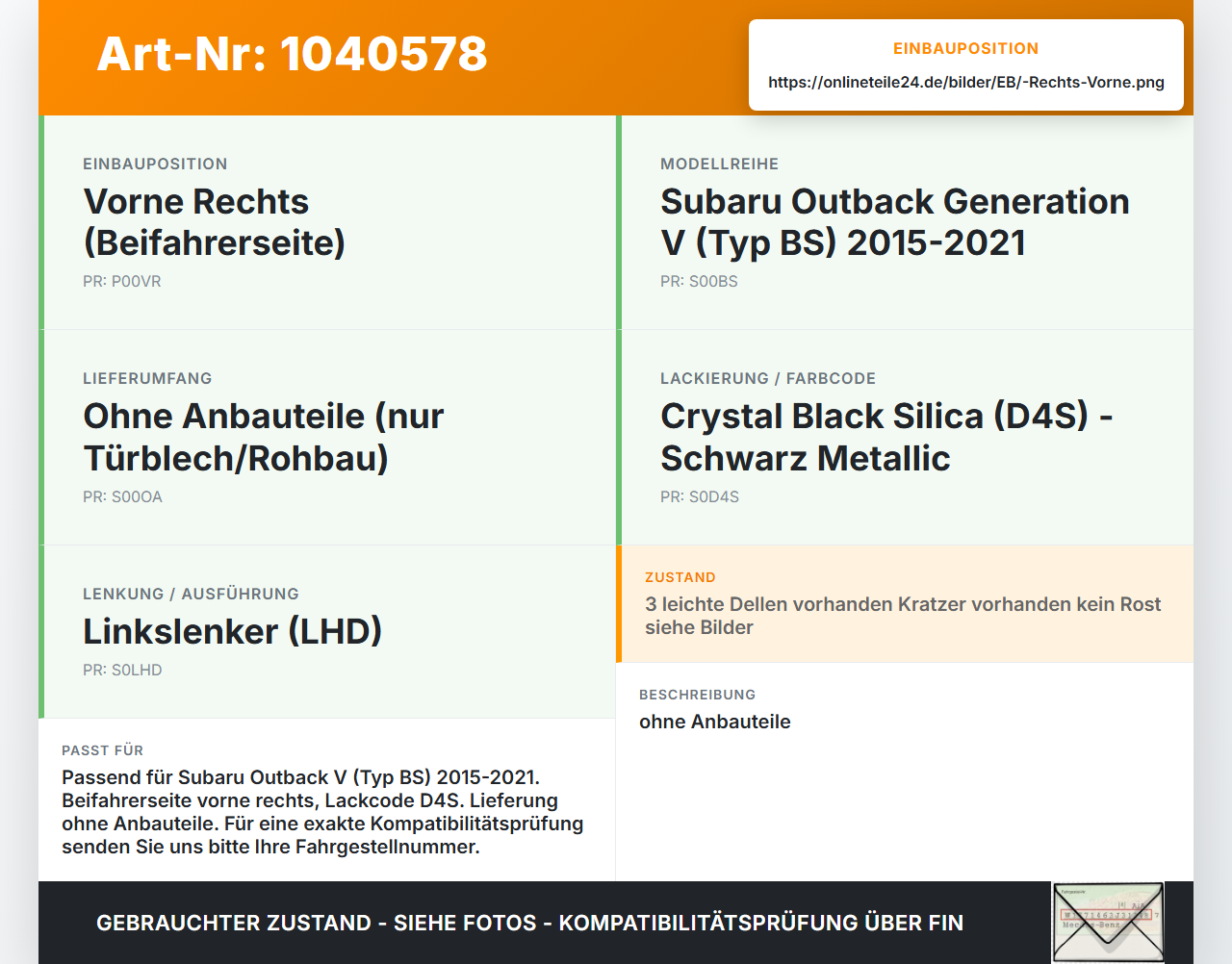
Task: Click the PASST FÜR label
Action: point(102,750)
